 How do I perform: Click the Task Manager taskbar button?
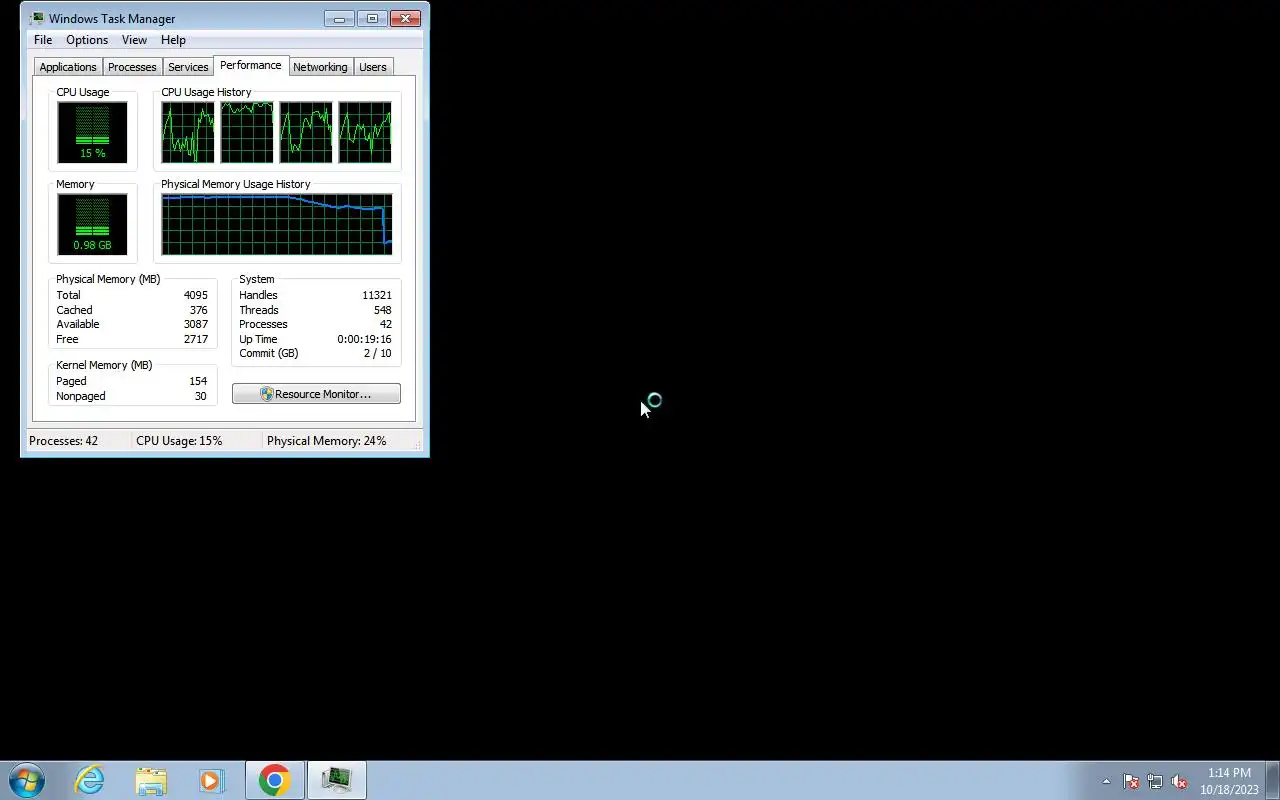coord(337,780)
